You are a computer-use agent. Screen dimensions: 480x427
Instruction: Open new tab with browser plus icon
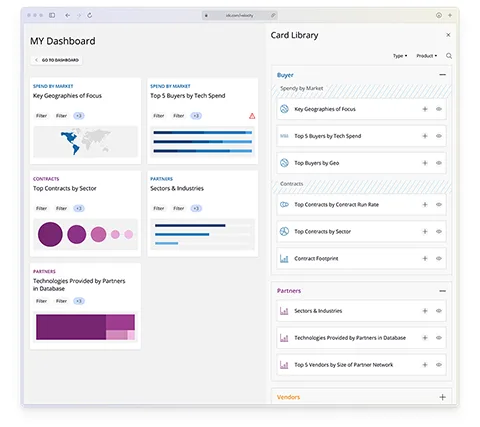coord(450,15)
